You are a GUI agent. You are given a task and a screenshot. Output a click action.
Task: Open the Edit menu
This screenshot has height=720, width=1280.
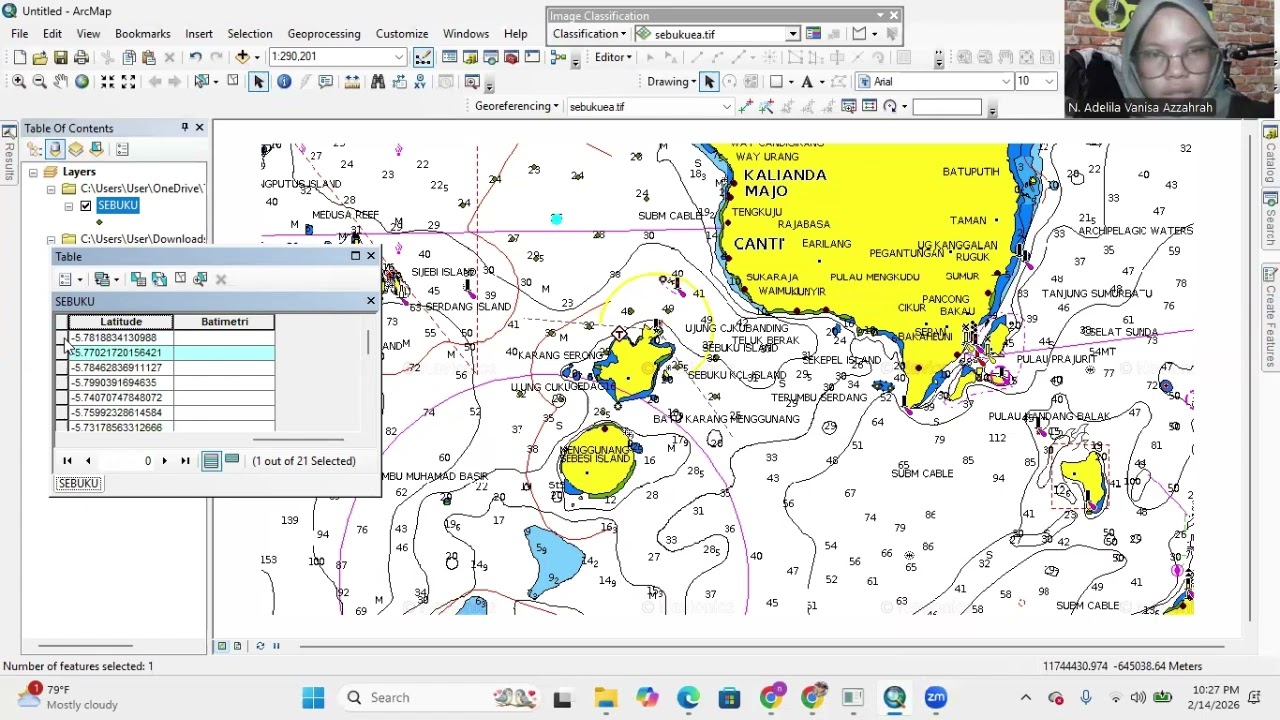click(52, 34)
